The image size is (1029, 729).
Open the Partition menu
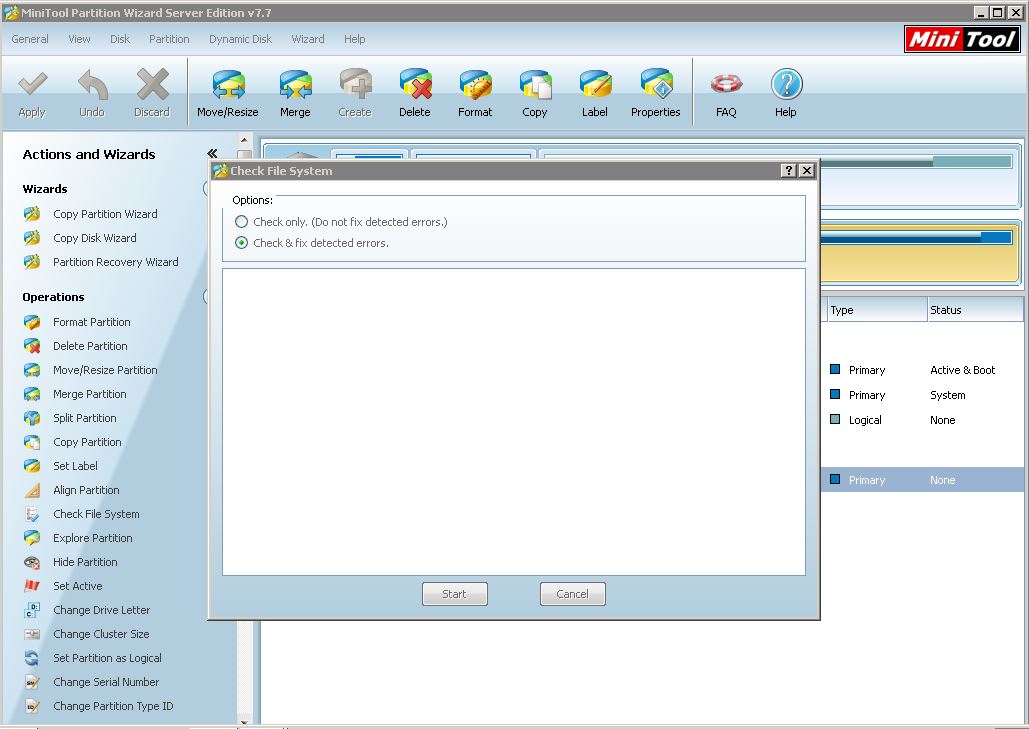(x=169, y=39)
